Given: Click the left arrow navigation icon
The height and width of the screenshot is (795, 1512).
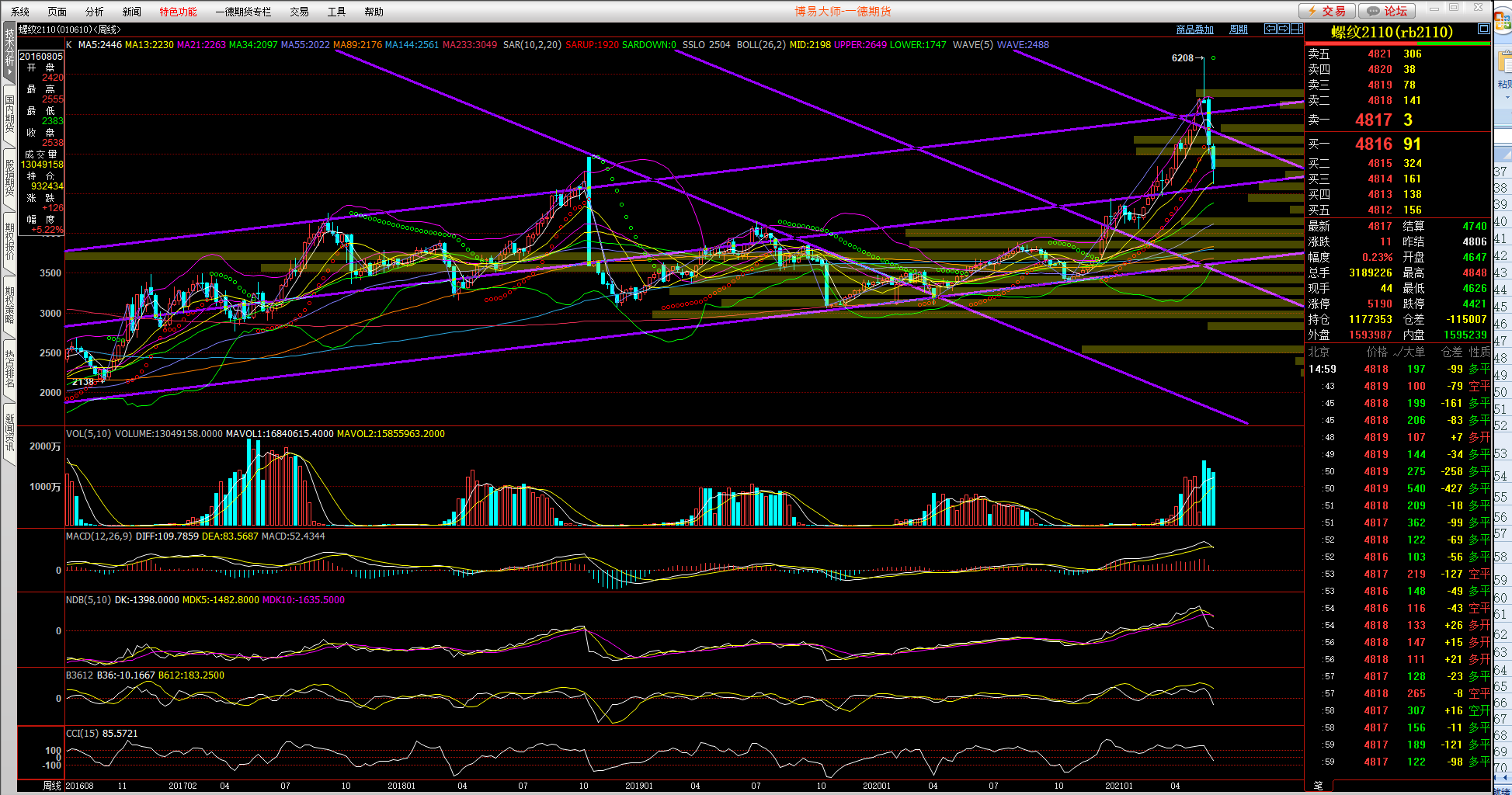Looking at the screenshot, I should pos(1270,29).
